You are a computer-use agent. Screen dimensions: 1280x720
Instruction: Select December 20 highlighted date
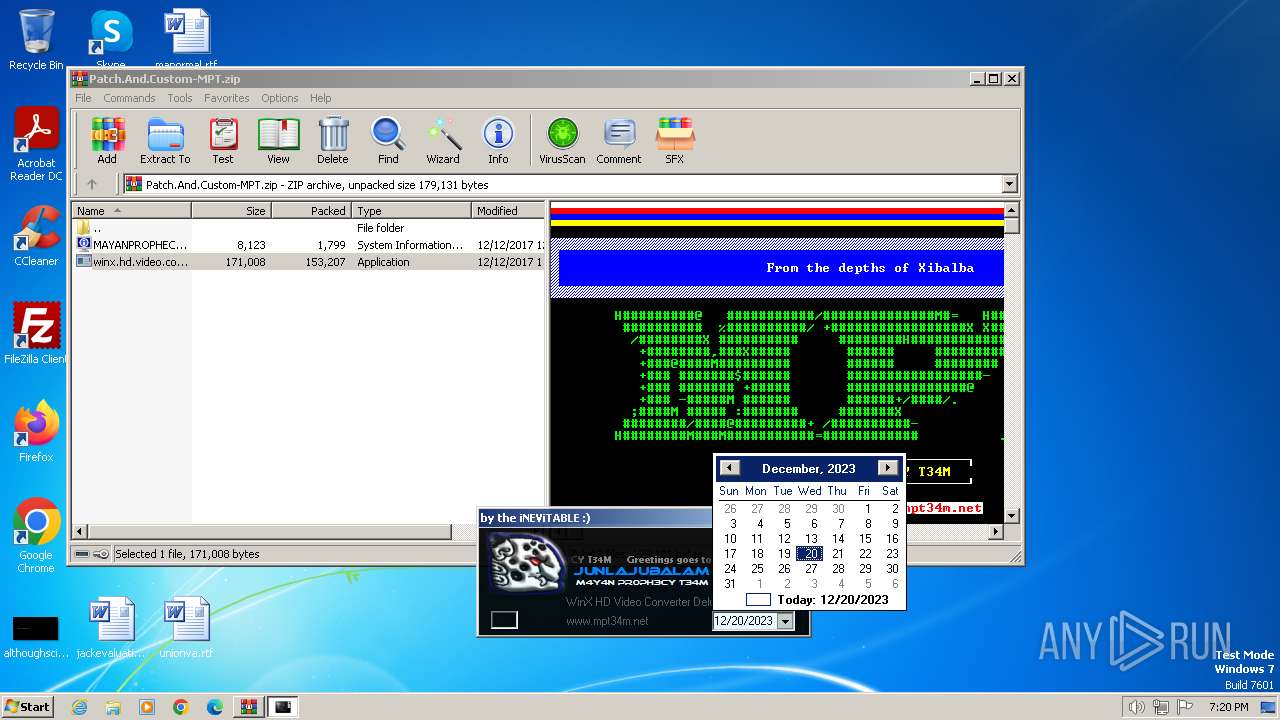(811, 554)
